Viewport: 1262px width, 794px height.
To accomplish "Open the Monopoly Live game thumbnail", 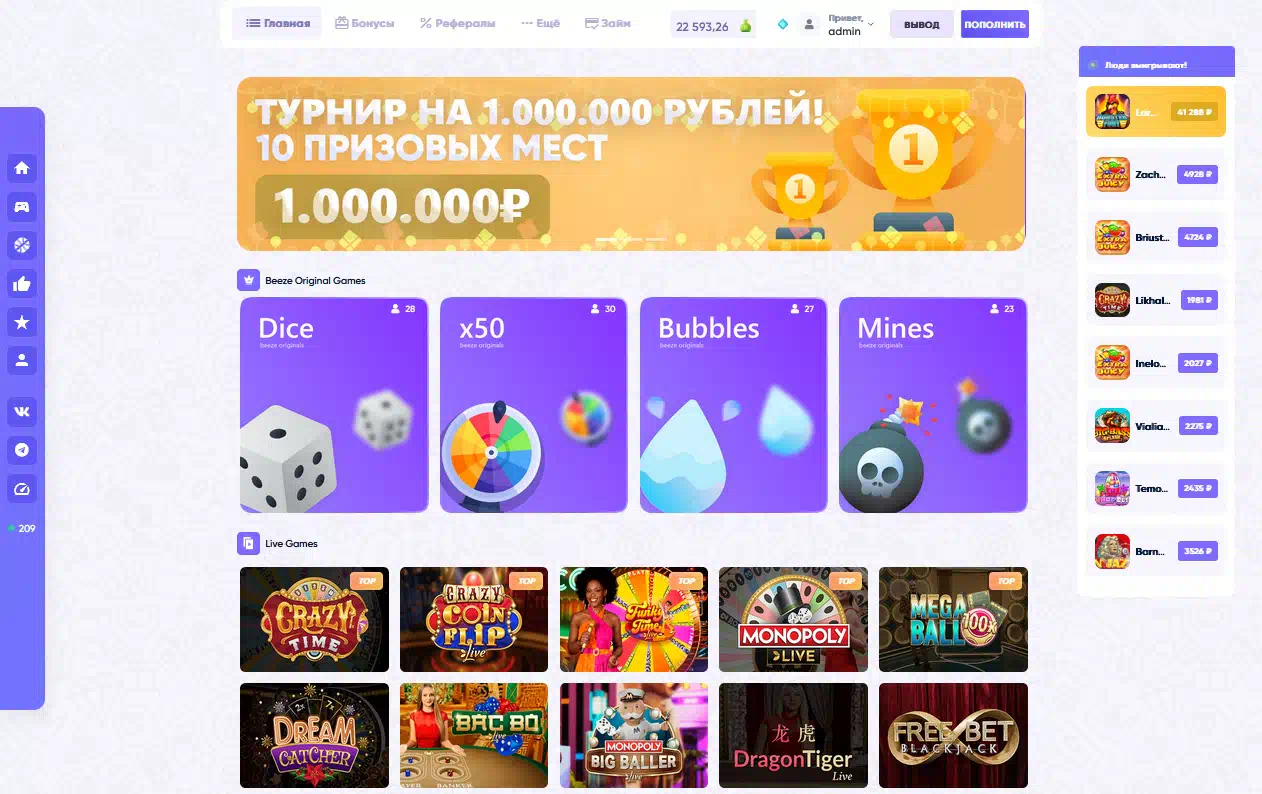I will click(793, 619).
